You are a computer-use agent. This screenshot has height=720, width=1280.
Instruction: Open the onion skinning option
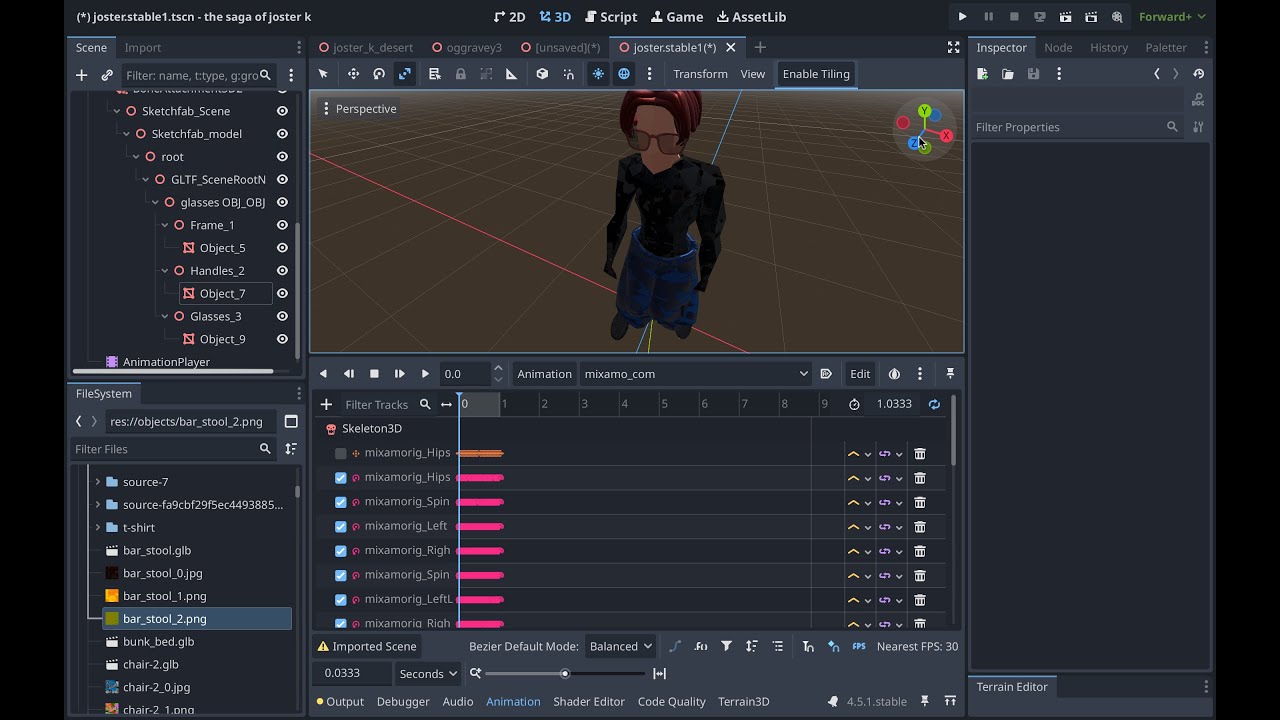click(894, 374)
